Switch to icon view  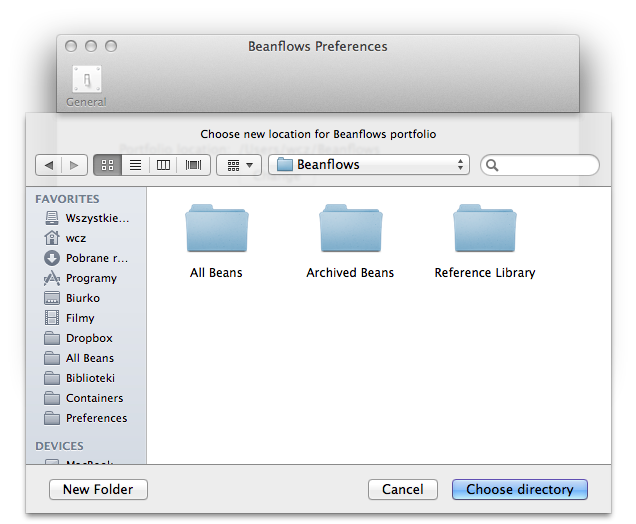click(107, 165)
